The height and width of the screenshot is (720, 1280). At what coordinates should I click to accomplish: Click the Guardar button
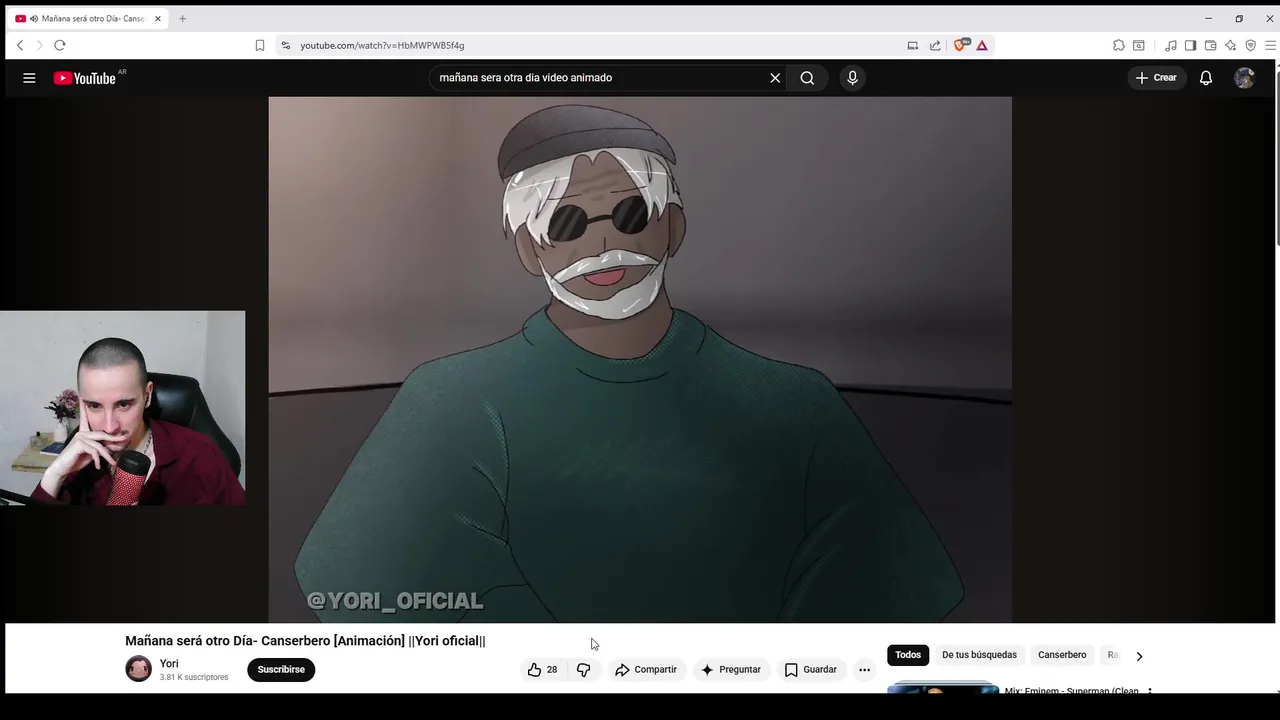(x=811, y=670)
